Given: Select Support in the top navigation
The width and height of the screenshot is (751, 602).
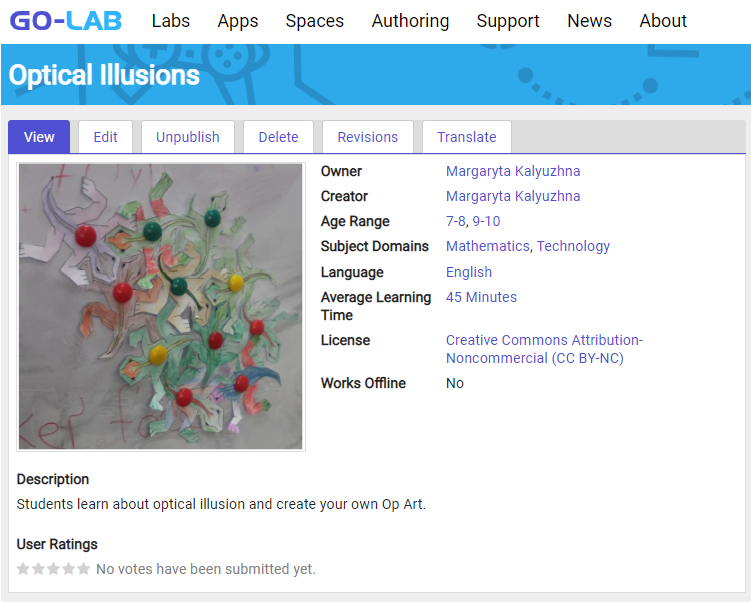Looking at the screenshot, I should point(508,21).
